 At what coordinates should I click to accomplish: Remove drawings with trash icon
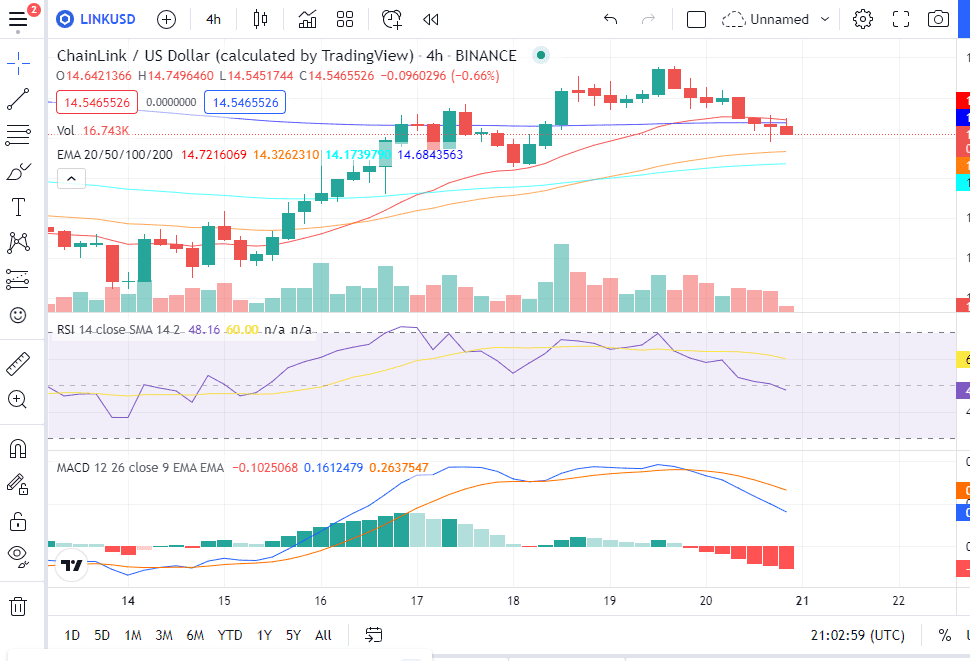[18, 606]
